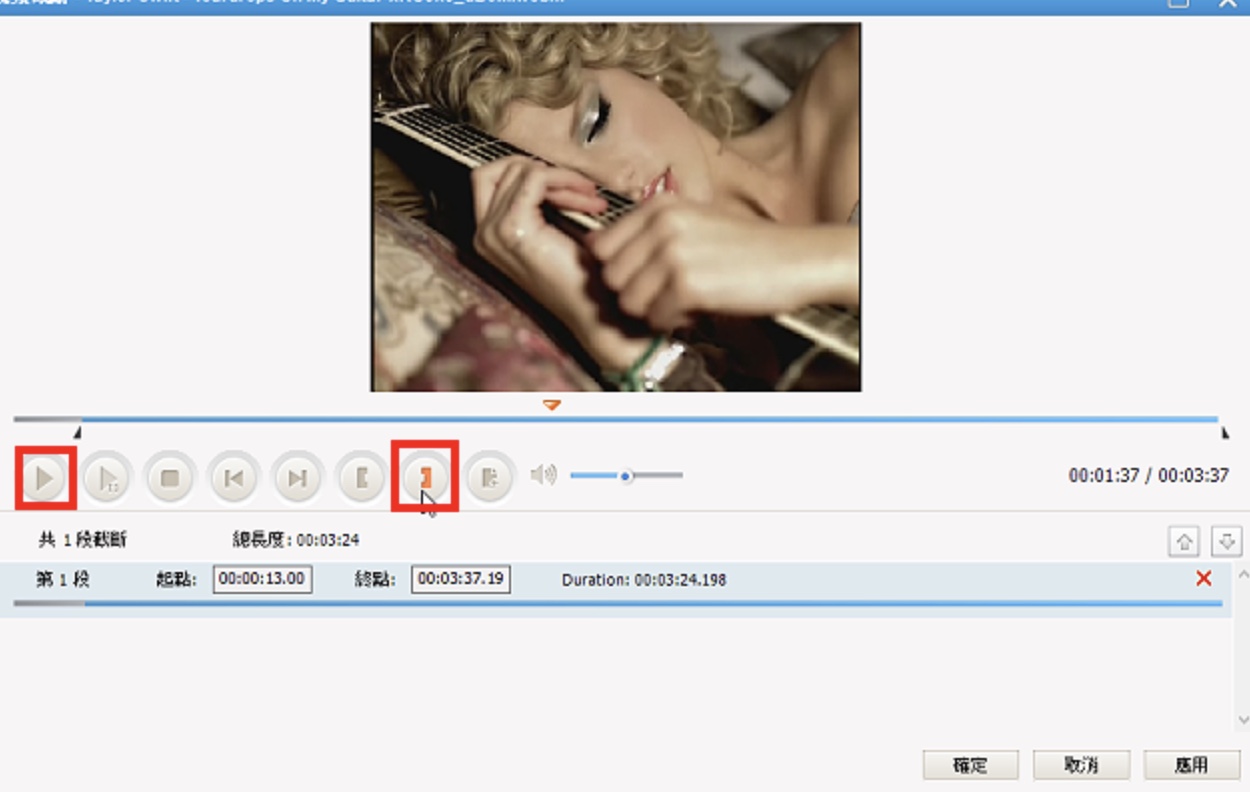The image size is (1250, 792).
Task: Delete segment 1 with red X
Action: coord(1203,578)
